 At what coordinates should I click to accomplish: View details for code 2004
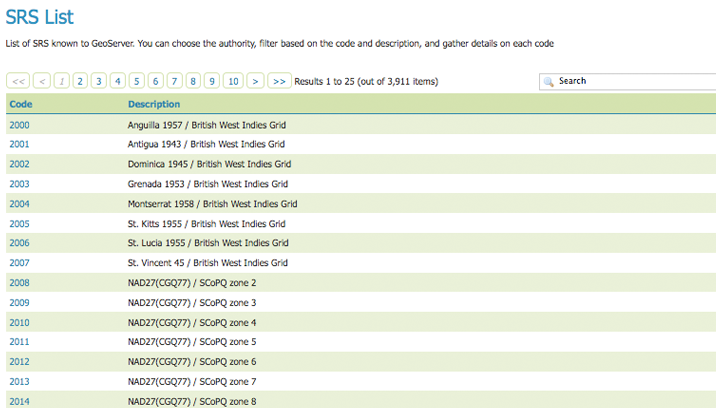pyautogui.click(x=19, y=204)
